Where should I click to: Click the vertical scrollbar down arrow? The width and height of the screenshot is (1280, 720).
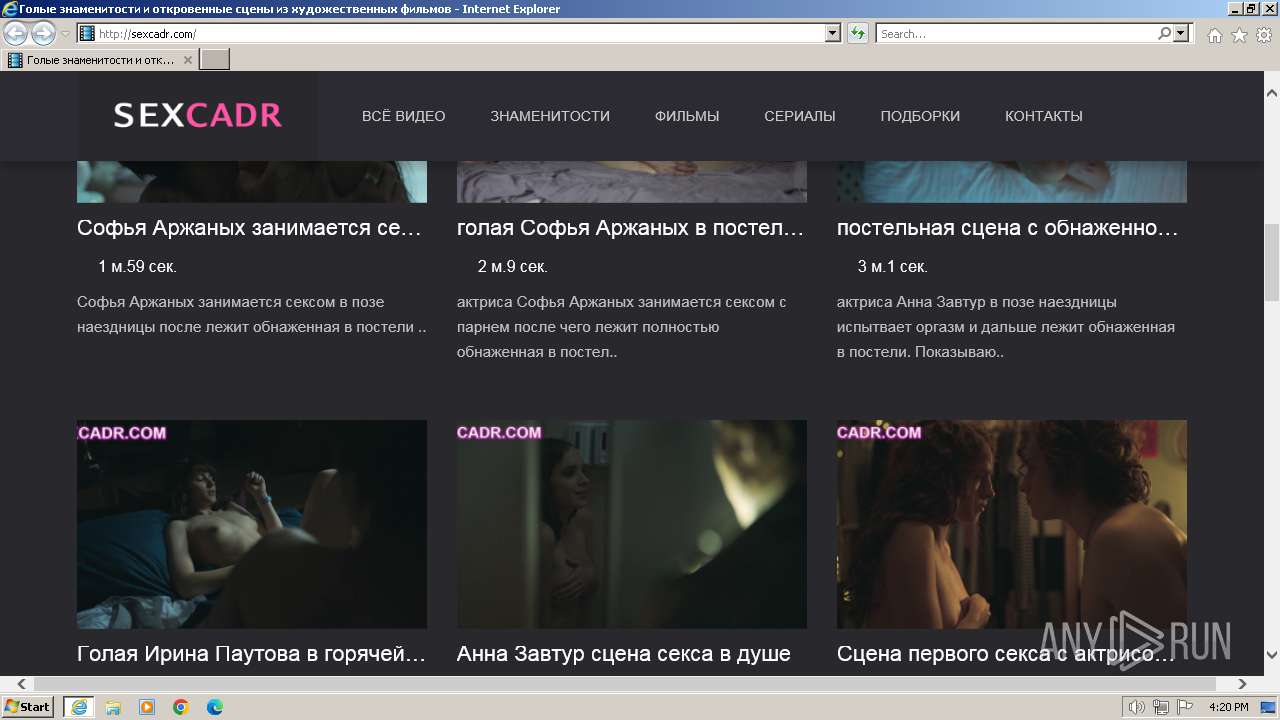pos(1272,656)
